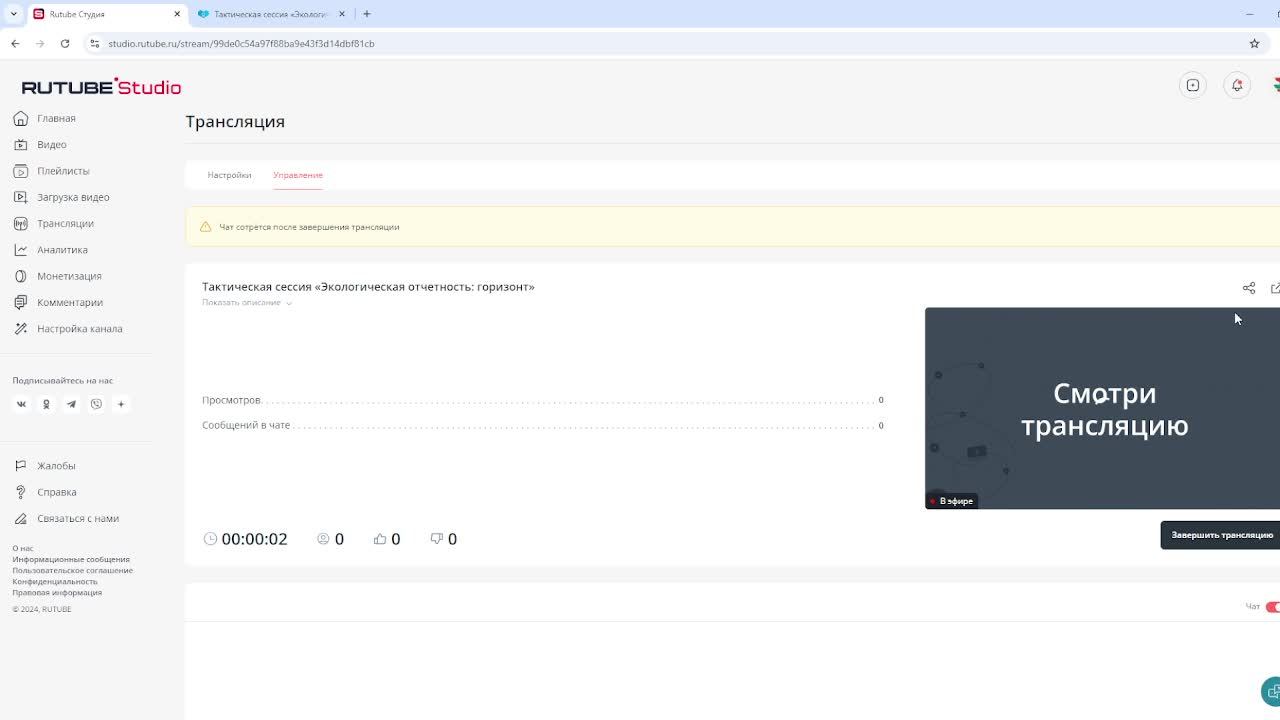Screen dimensions: 1280x720
Task: Open Пользовательское соглашение footer link
Action: pos(72,570)
